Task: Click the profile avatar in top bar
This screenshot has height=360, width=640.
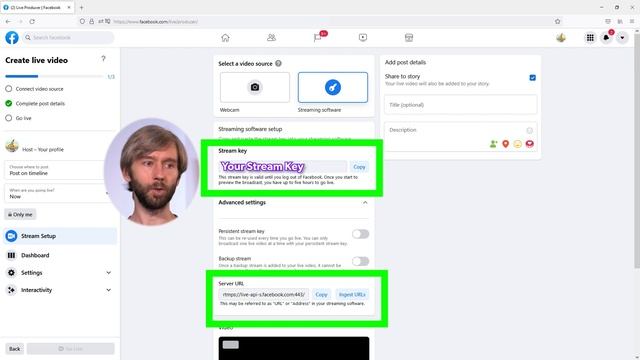Action: click(561, 38)
